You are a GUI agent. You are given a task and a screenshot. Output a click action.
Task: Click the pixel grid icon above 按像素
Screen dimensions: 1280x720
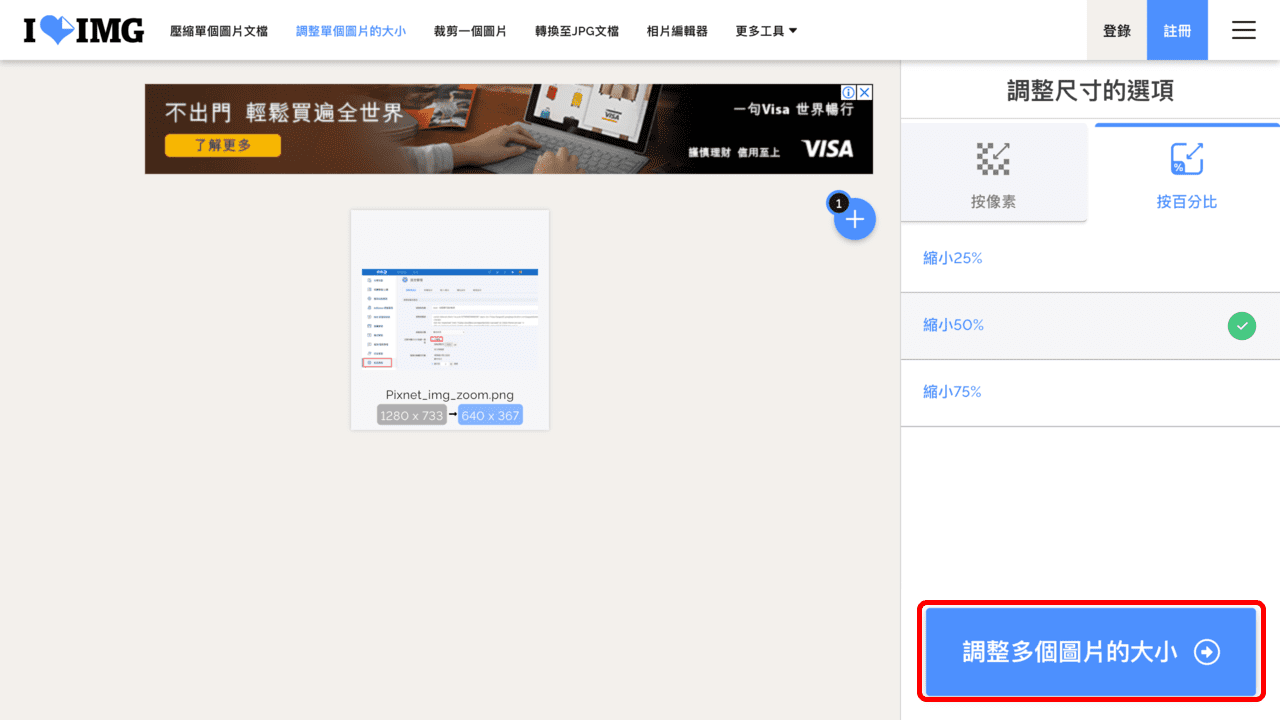tap(993, 157)
